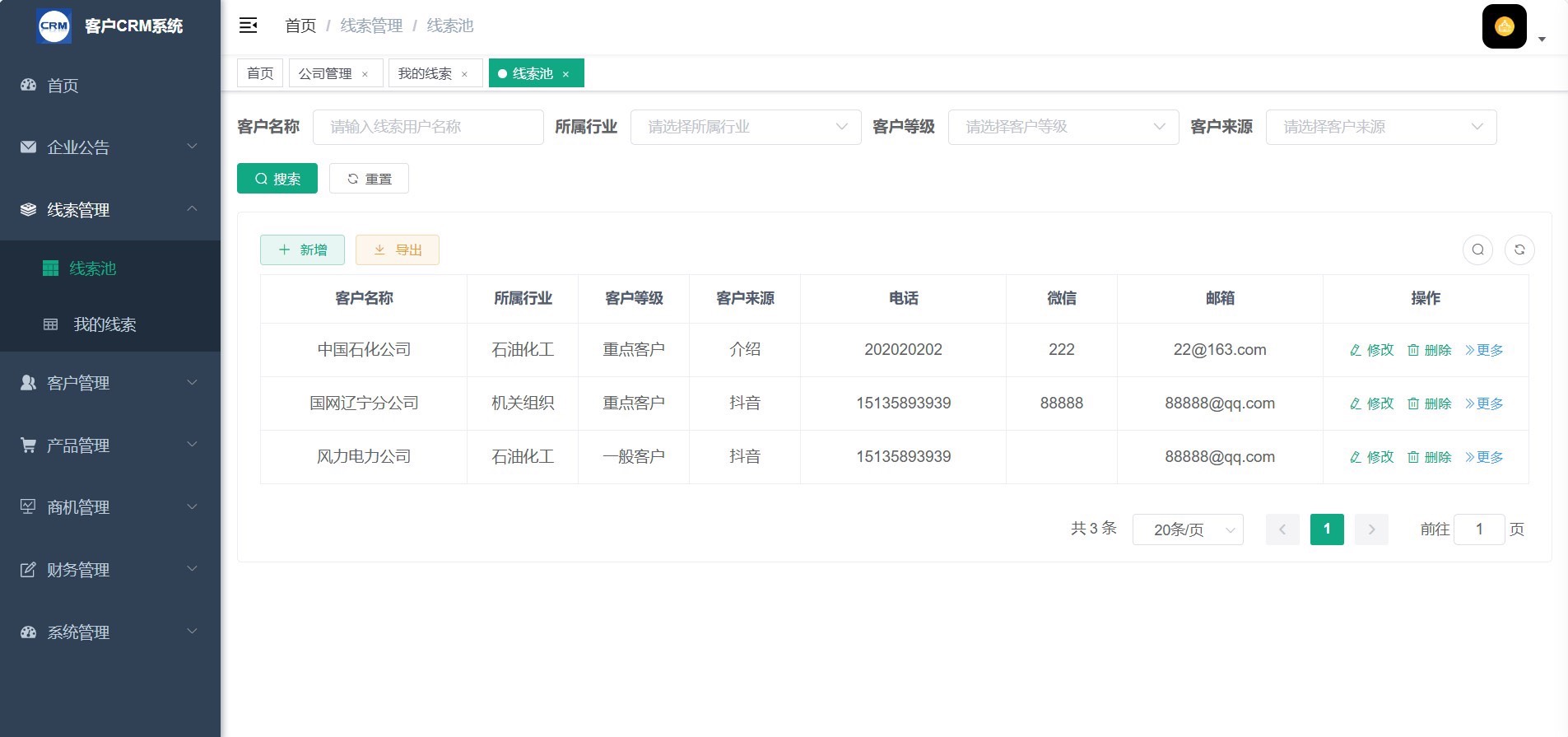The height and width of the screenshot is (737, 1568).
Task: Change the 20条/页 page size selector
Action: tap(1187, 529)
